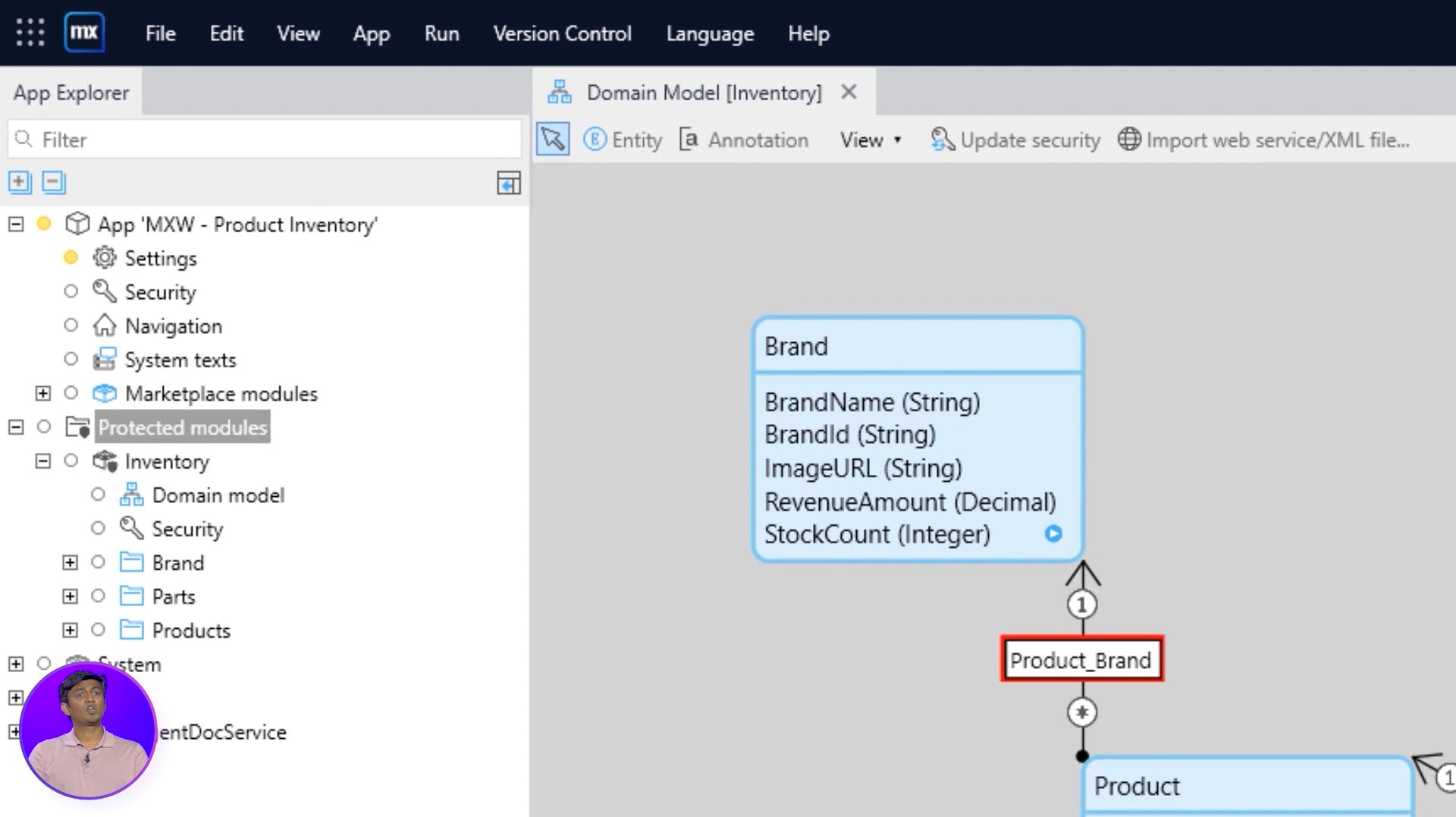The image size is (1456, 817).
Task: Expand the Products folder
Action: (70, 630)
